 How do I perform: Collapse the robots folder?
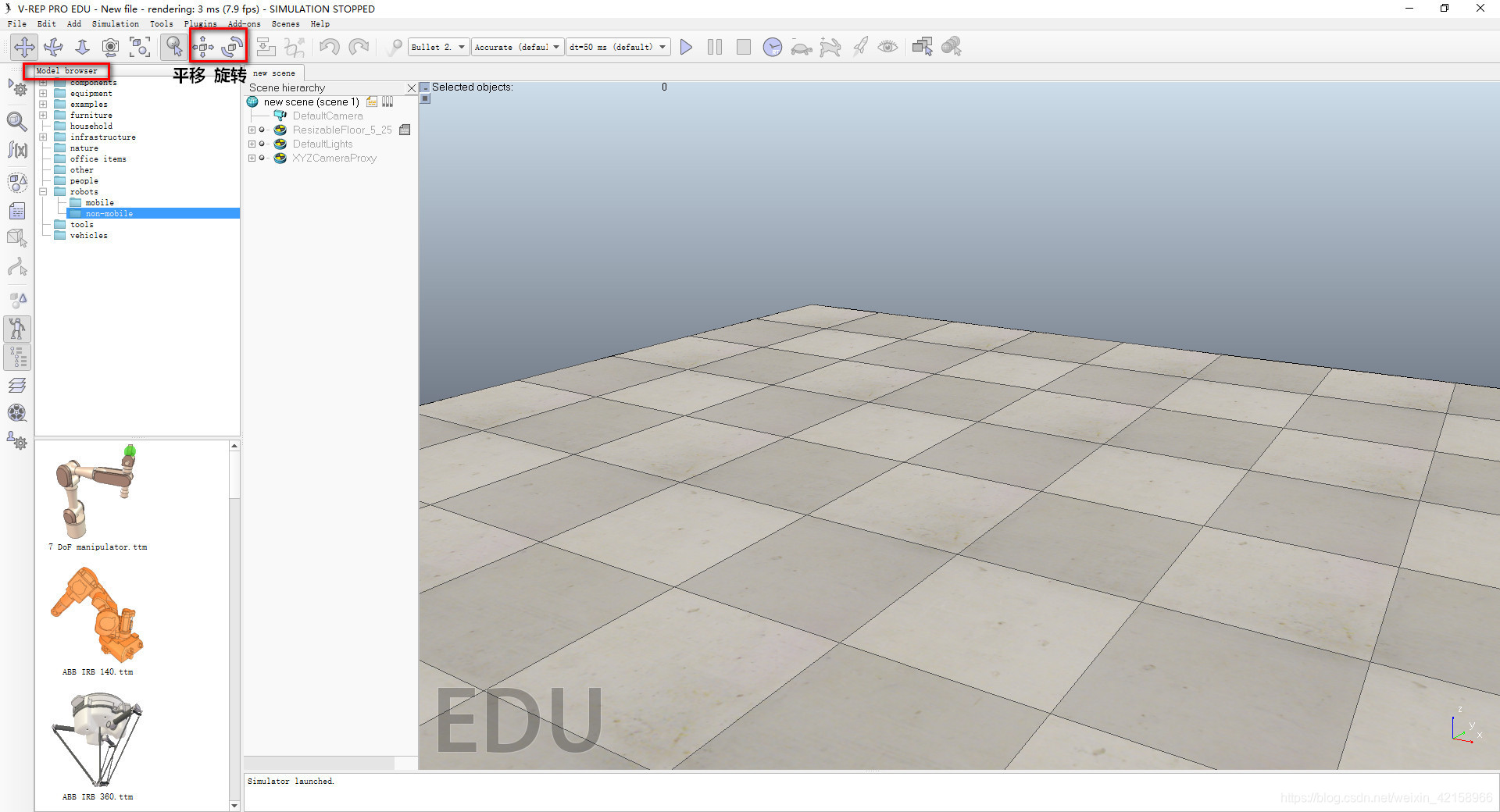[x=43, y=192]
